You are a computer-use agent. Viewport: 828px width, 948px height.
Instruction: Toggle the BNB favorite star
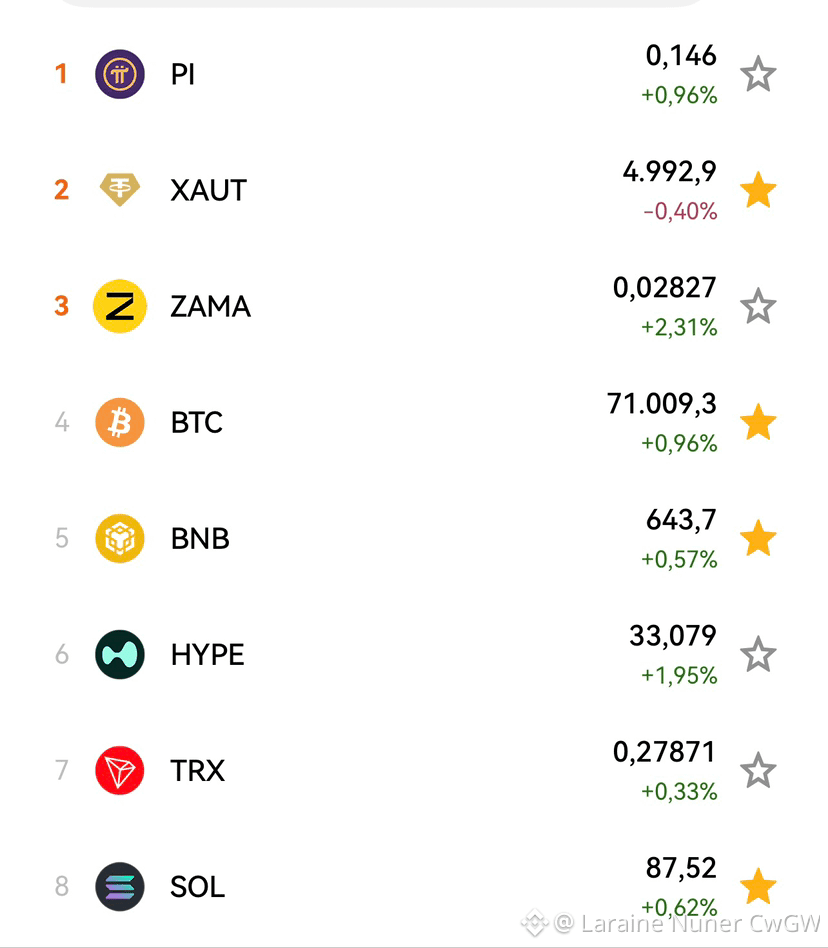758,538
